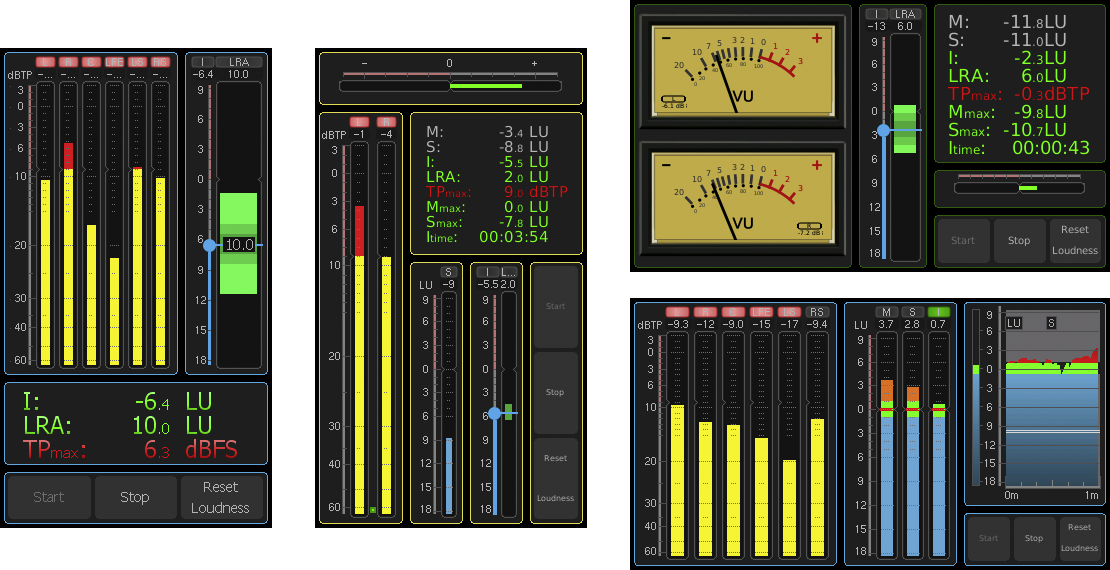
Task: Click Itime readout showing 00:00:43
Action: pyautogui.click(x=1018, y=148)
